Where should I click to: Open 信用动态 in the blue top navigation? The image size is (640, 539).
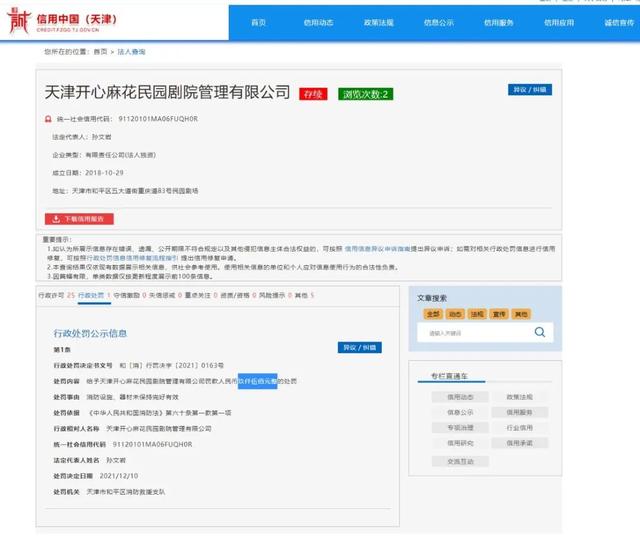click(x=318, y=22)
